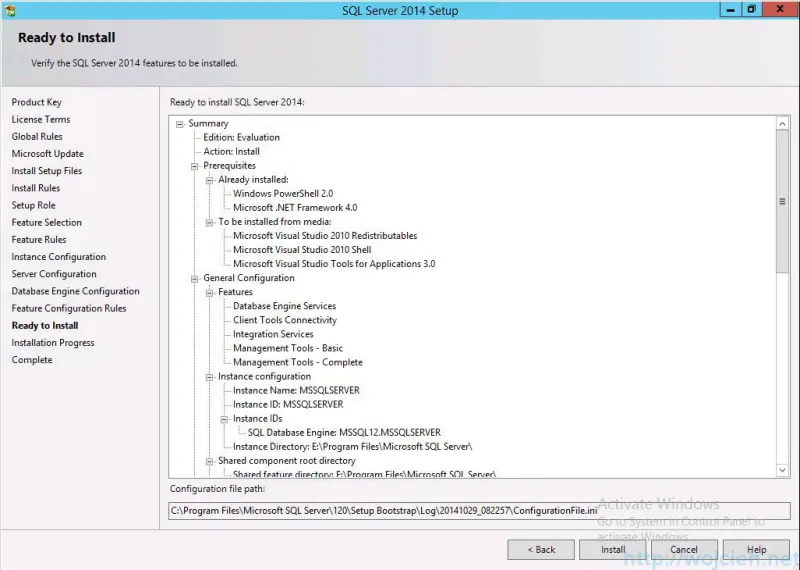This screenshot has width=800, height=570.
Task: Select the Ready to Install step
Action: click(x=45, y=326)
